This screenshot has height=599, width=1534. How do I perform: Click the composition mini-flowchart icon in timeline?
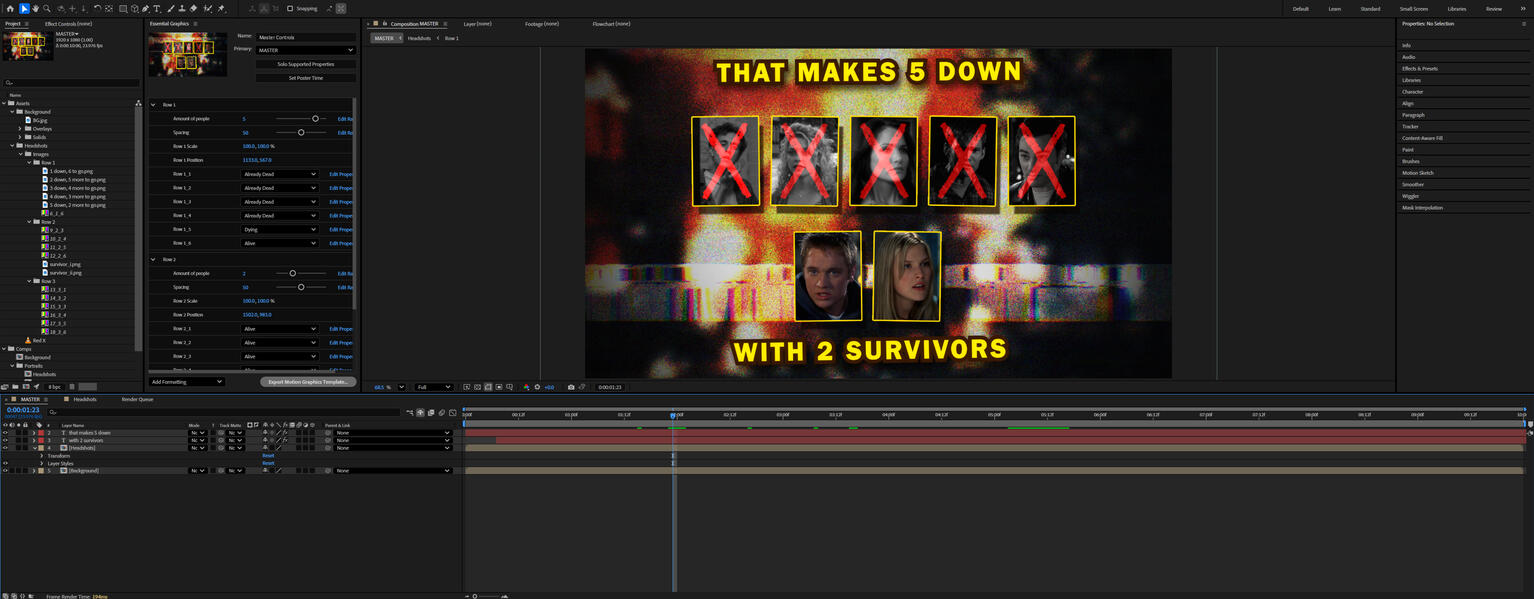click(410, 412)
